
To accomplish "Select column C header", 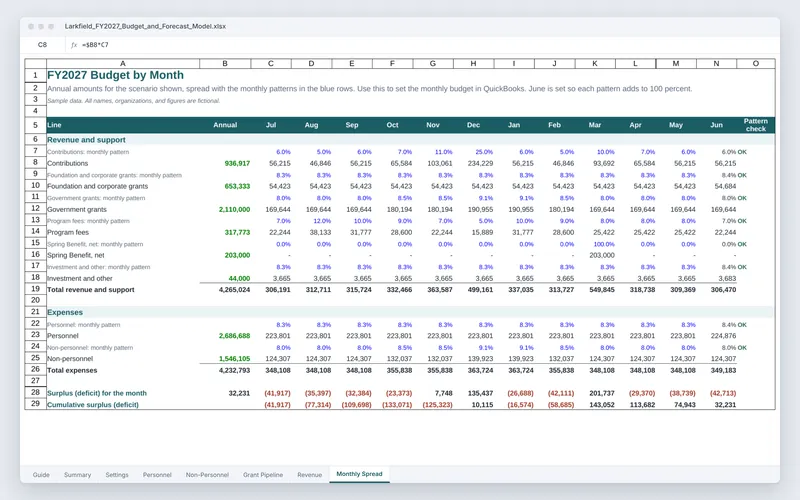I will pyautogui.click(x=271, y=63).
